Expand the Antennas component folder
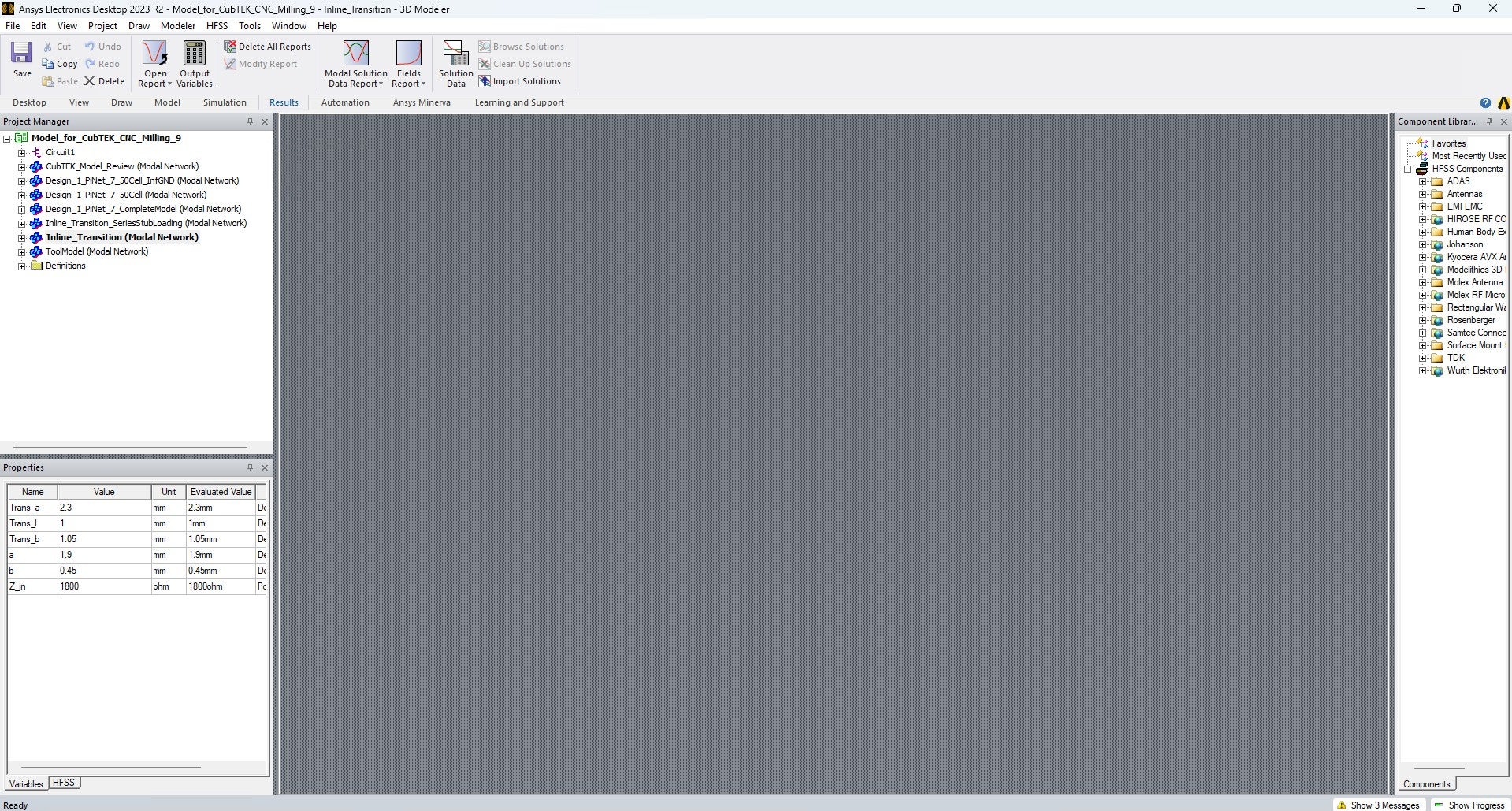 pyautogui.click(x=1423, y=194)
